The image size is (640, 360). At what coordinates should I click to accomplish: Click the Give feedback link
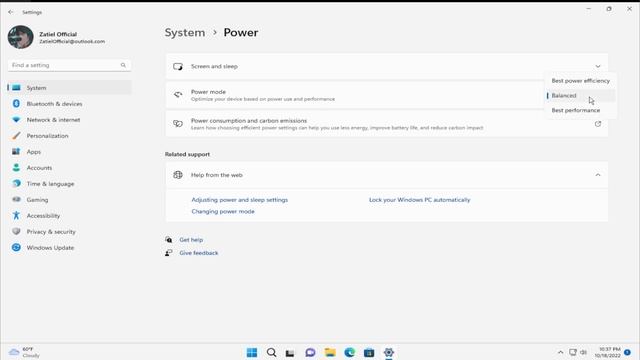point(199,253)
